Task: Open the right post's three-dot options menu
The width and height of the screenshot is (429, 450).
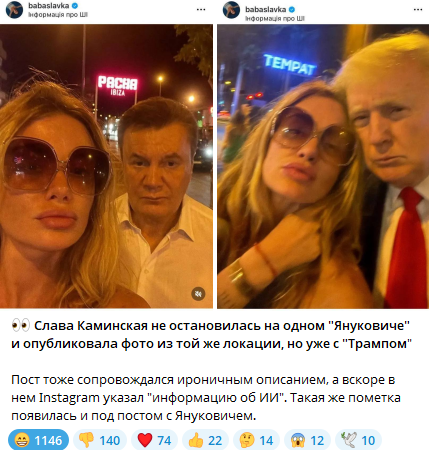Action: (x=418, y=9)
